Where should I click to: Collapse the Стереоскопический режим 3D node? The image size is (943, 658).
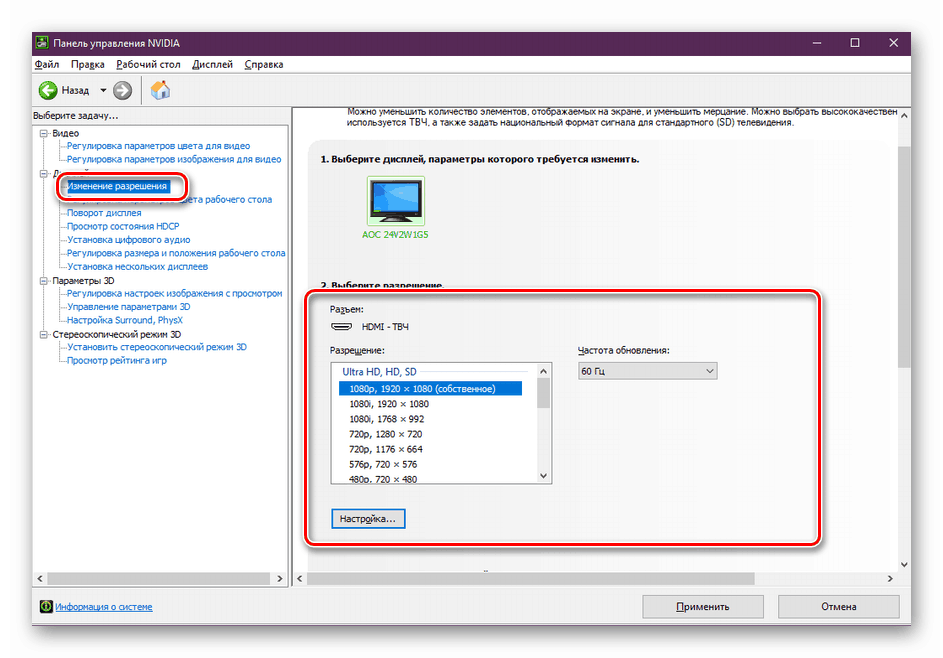point(43,334)
